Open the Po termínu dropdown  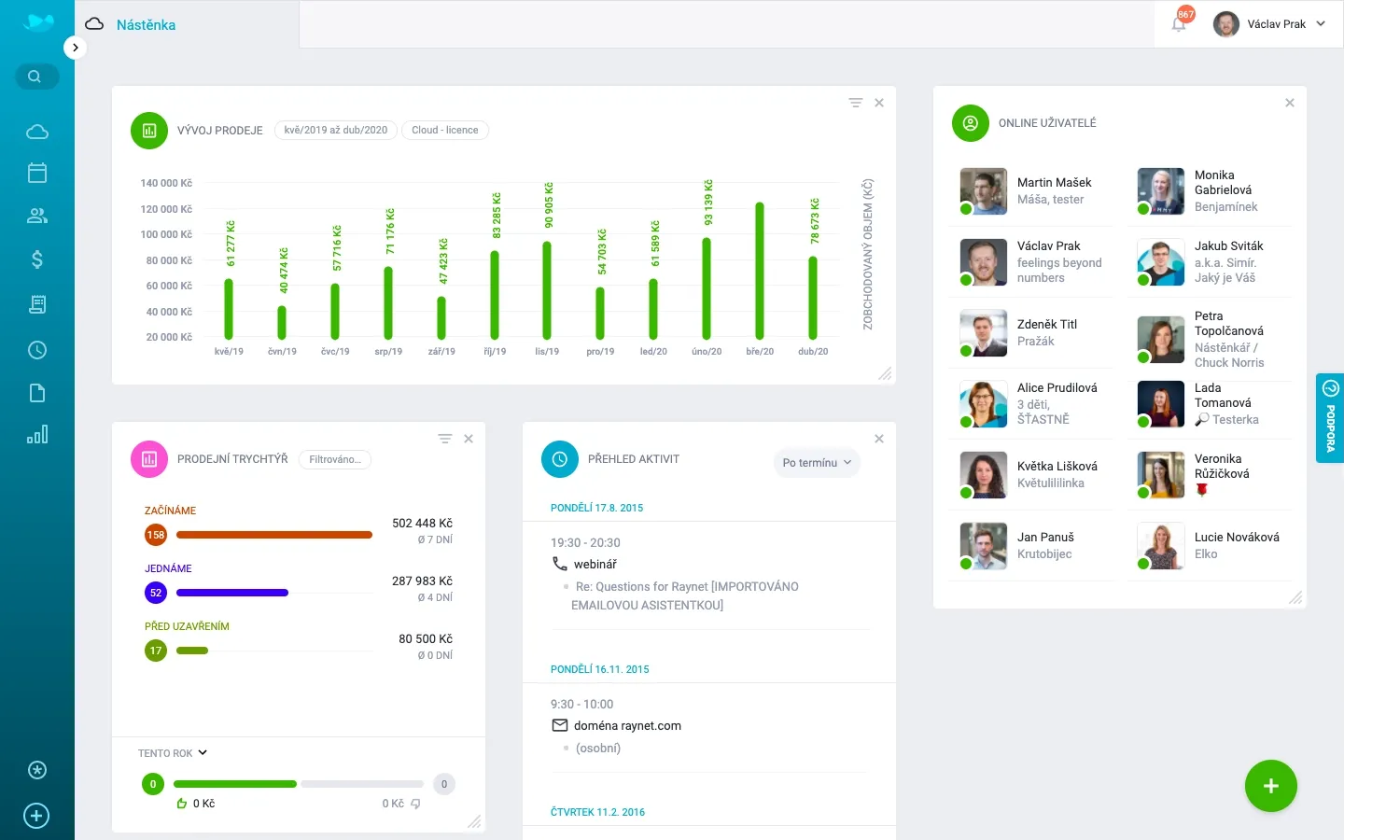point(817,463)
